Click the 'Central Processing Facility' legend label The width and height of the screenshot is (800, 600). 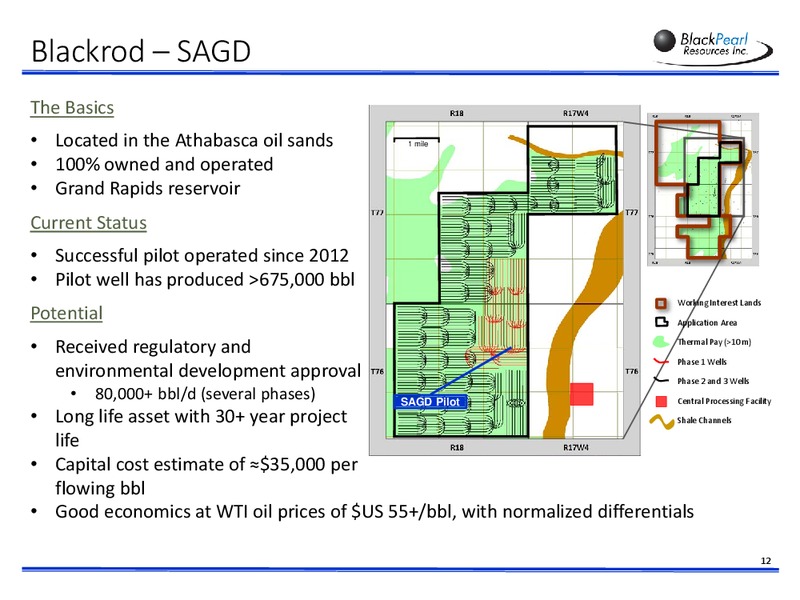click(724, 401)
